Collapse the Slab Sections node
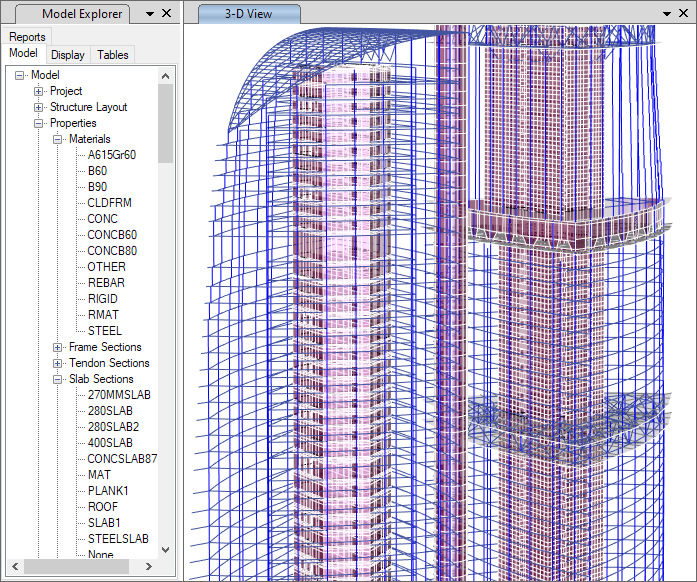This screenshot has width=697, height=582. [58, 379]
